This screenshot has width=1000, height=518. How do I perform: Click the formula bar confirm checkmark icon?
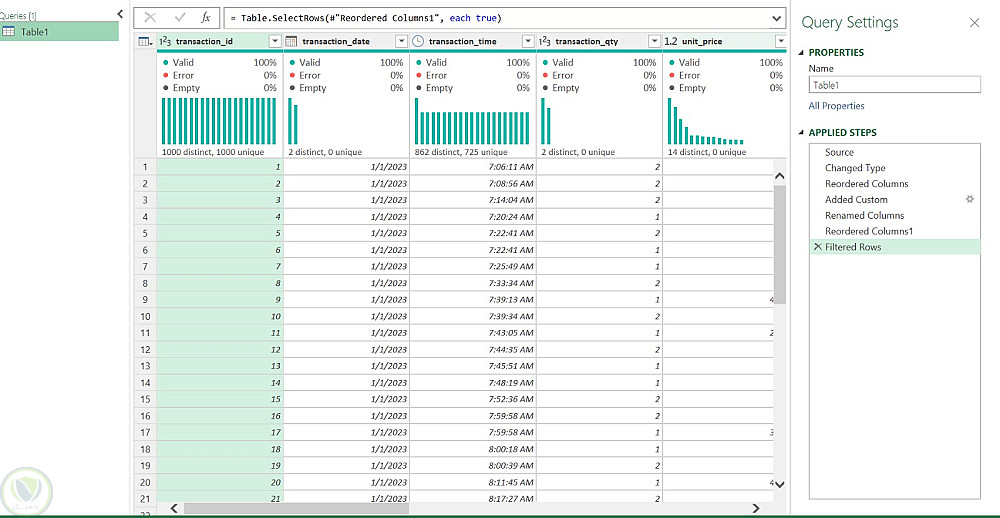pos(180,18)
